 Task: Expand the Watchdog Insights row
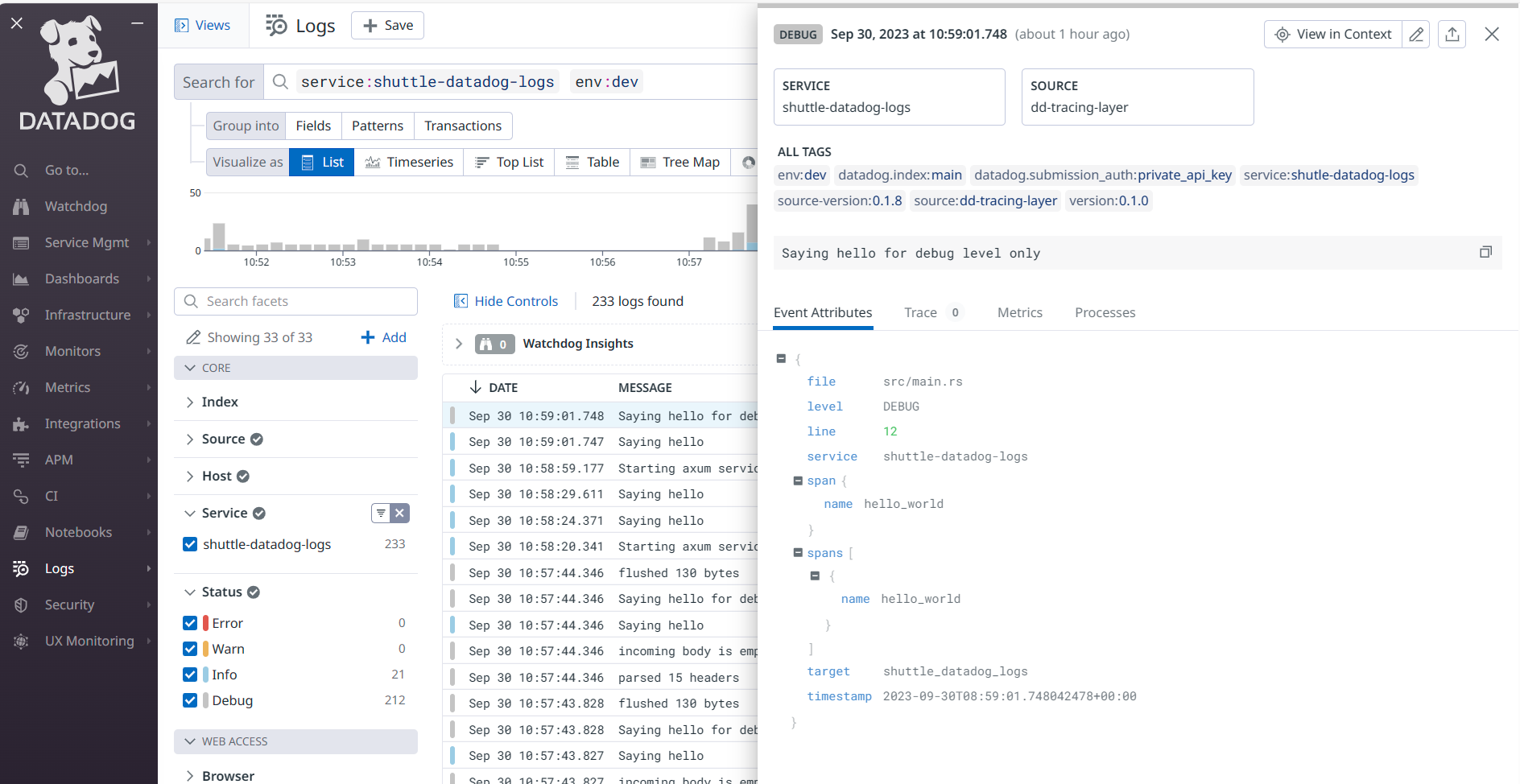[x=459, y=344]
